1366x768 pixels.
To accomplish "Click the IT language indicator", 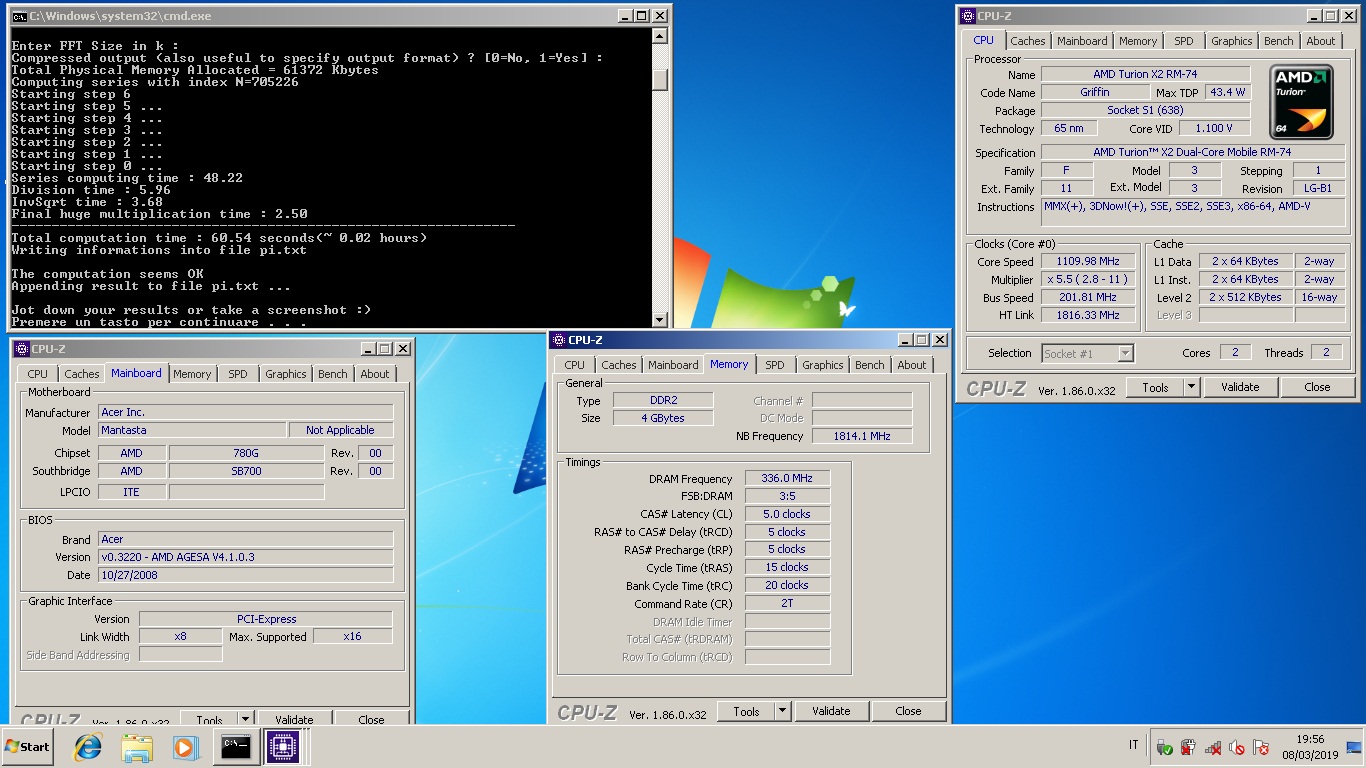I will pyautogui.click(x=1133, y=745).
